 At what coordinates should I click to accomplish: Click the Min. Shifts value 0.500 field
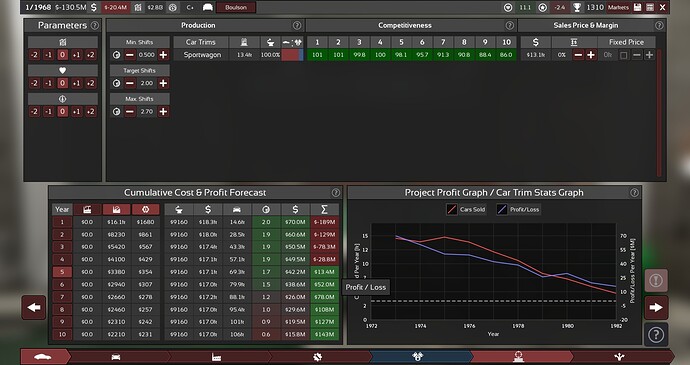(147, 55)
